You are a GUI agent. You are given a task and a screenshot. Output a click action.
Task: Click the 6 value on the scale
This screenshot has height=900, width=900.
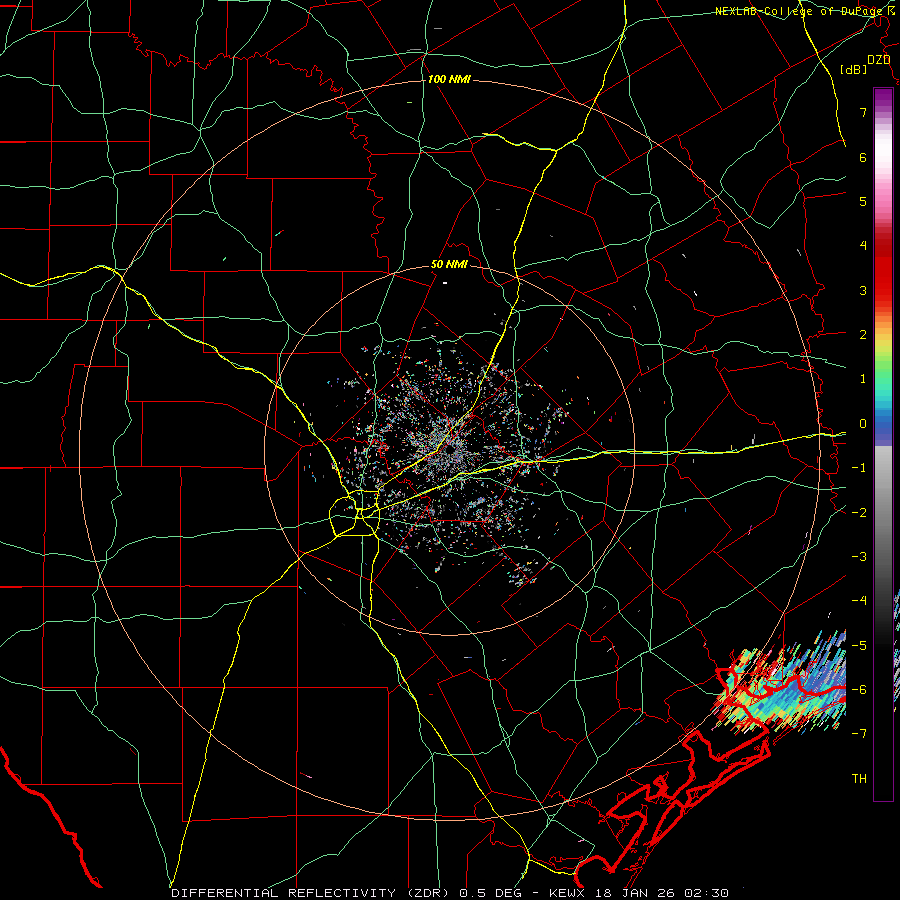point(863,157)
